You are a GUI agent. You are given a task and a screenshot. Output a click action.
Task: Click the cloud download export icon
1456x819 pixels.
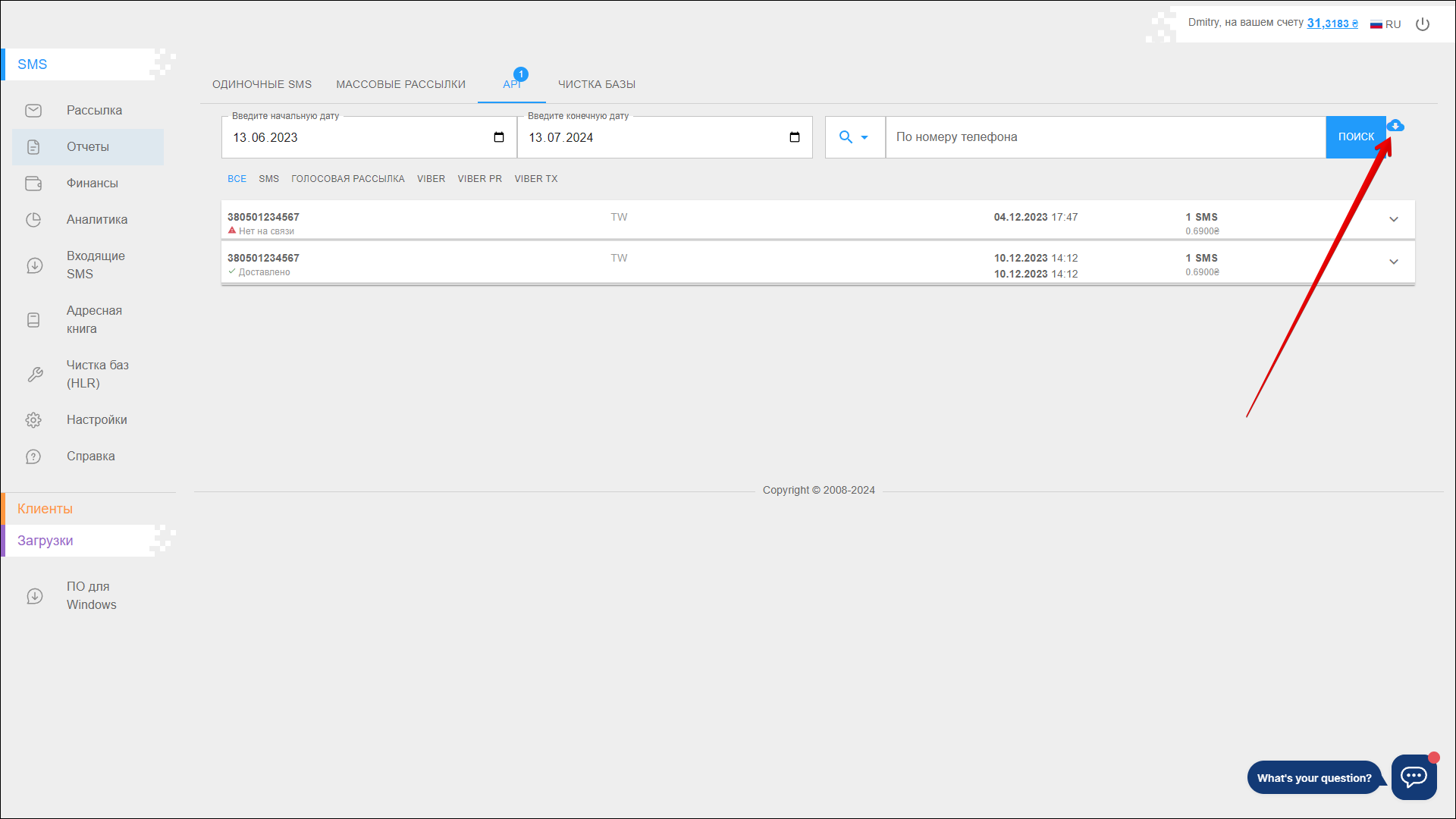pyautogui.click(x=1395, y=126)
